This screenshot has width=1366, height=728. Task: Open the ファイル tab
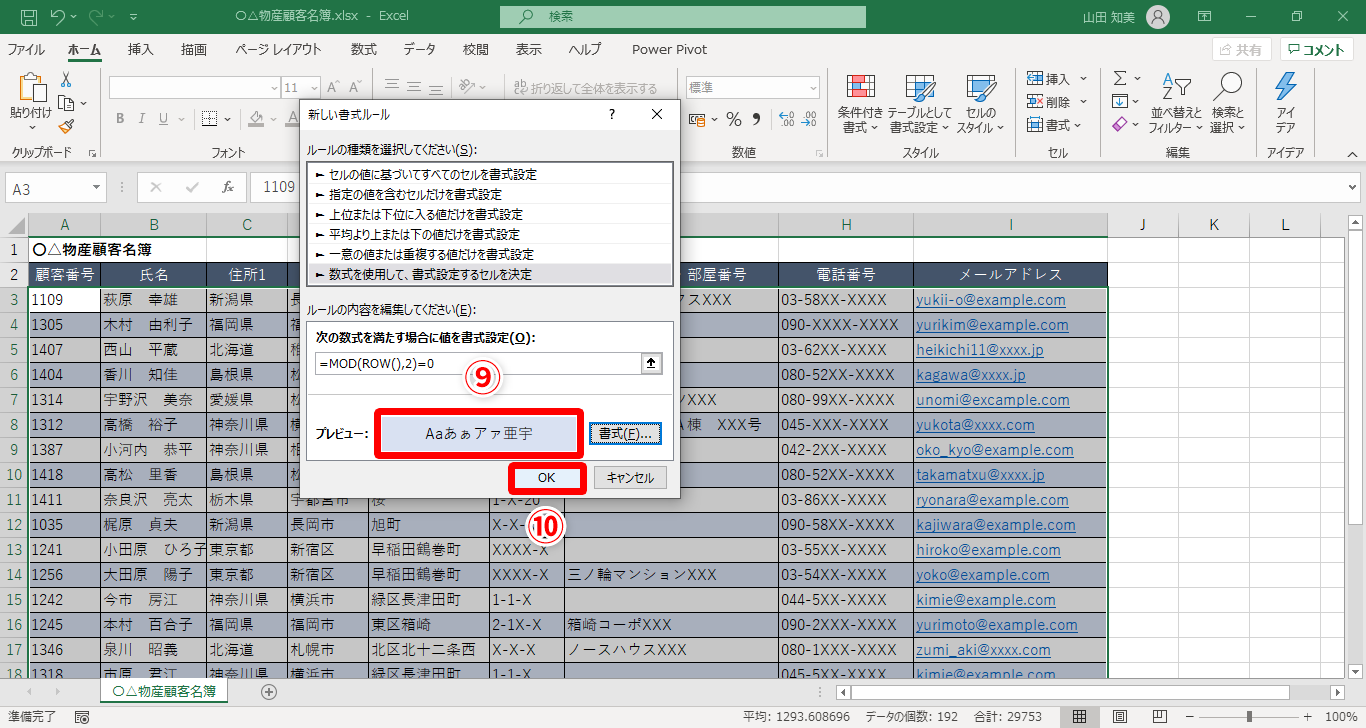(26, 50)
